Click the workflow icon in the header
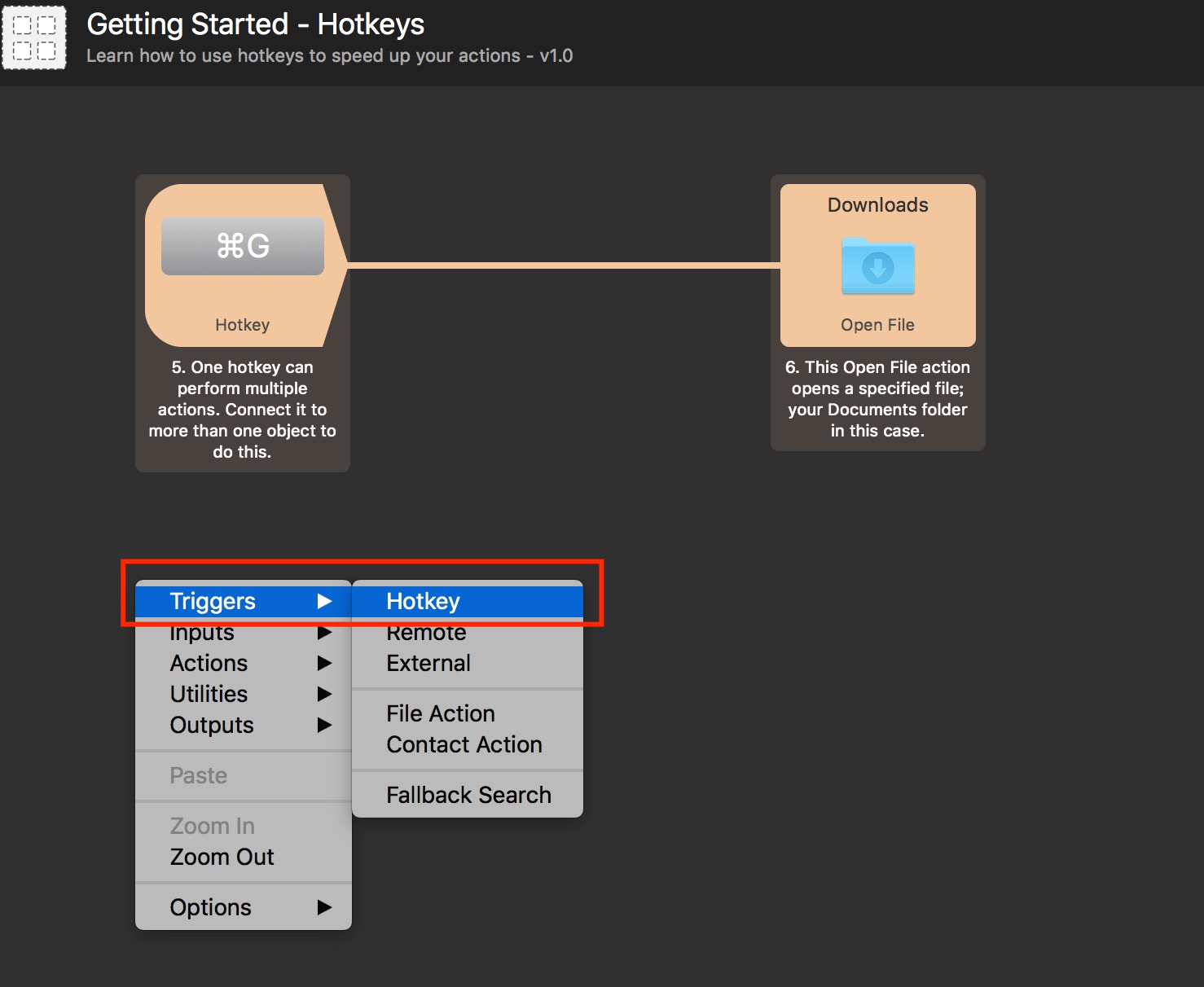The height and width of the screenshot is (987, 1204). (x=34, y=37)
